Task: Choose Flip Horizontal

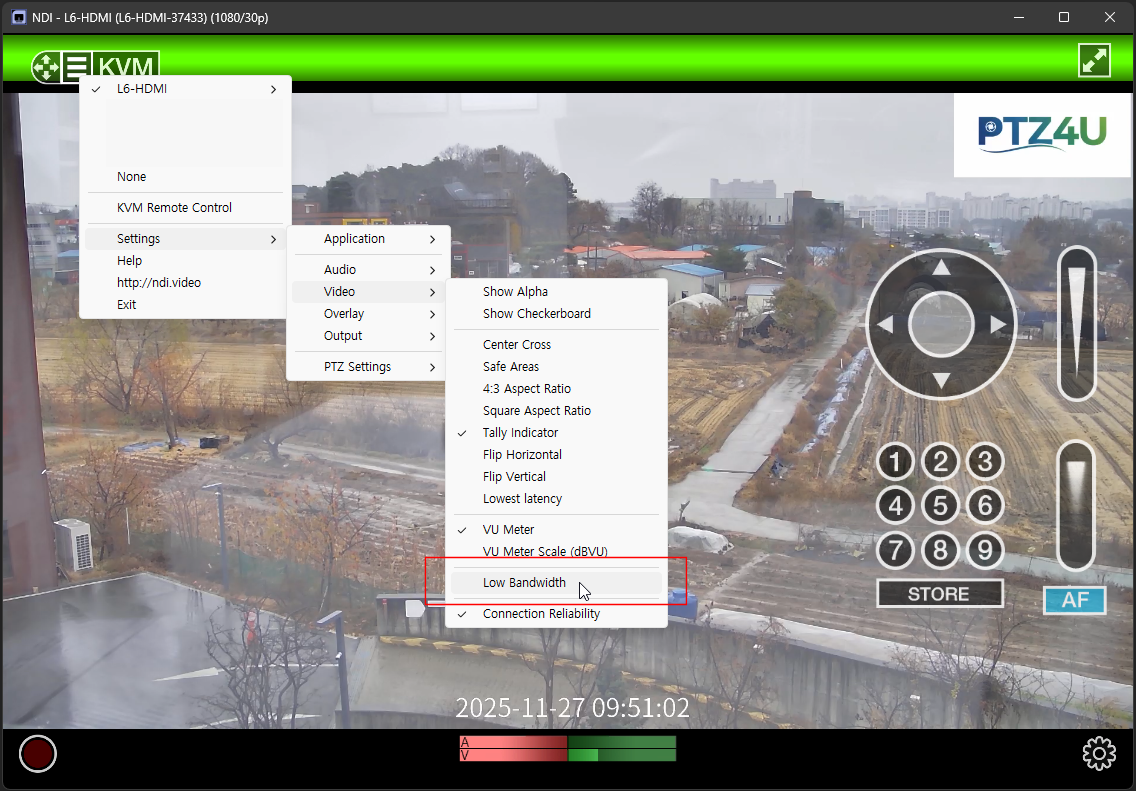Action: tap(556, 454)
